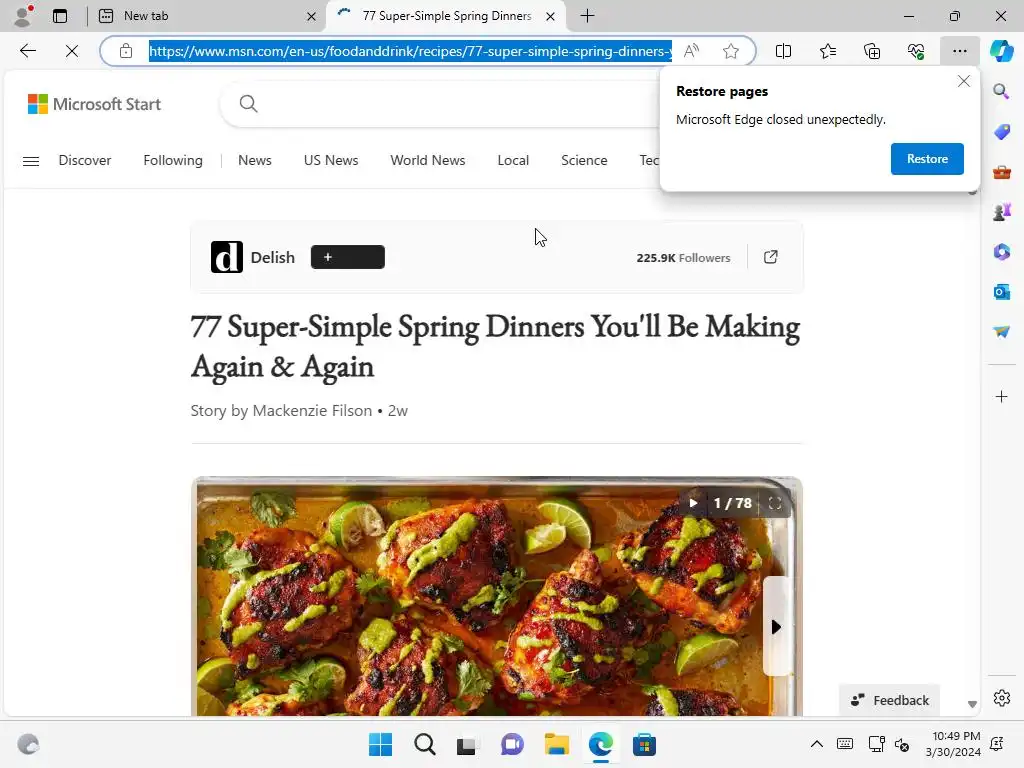
Task: Open the sidebar Shopping tag icon
Action: (x=1001, y=131)
